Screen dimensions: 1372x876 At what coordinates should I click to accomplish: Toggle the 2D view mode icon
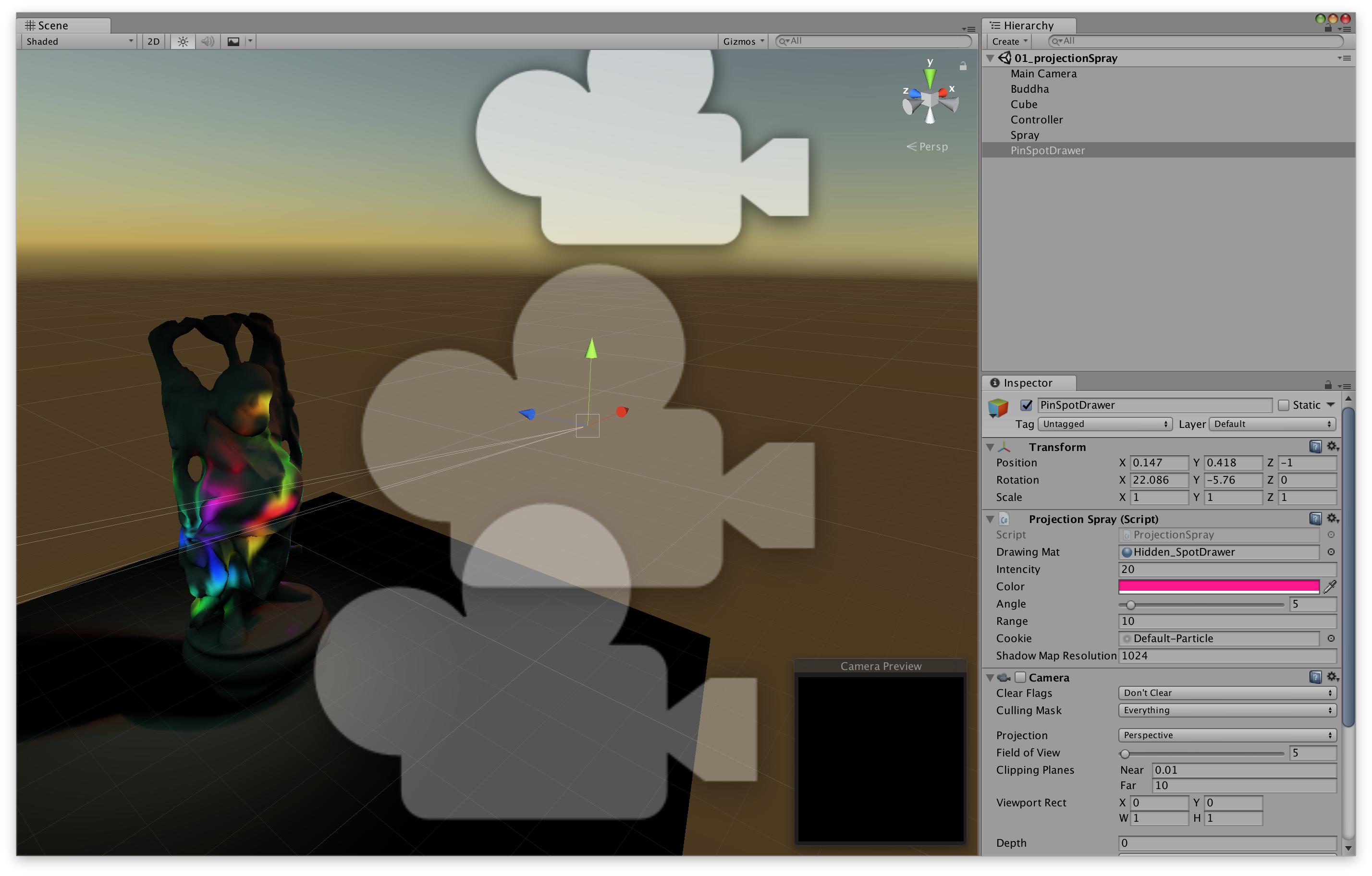coord(153,41)
